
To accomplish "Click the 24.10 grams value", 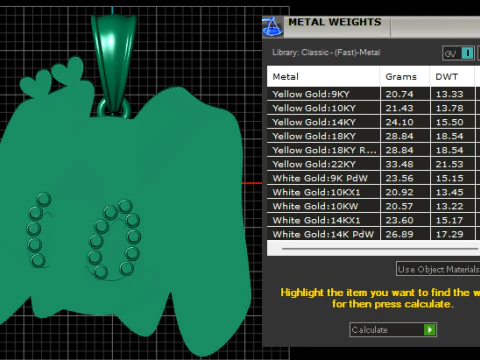I will click(x=399, y=122).
